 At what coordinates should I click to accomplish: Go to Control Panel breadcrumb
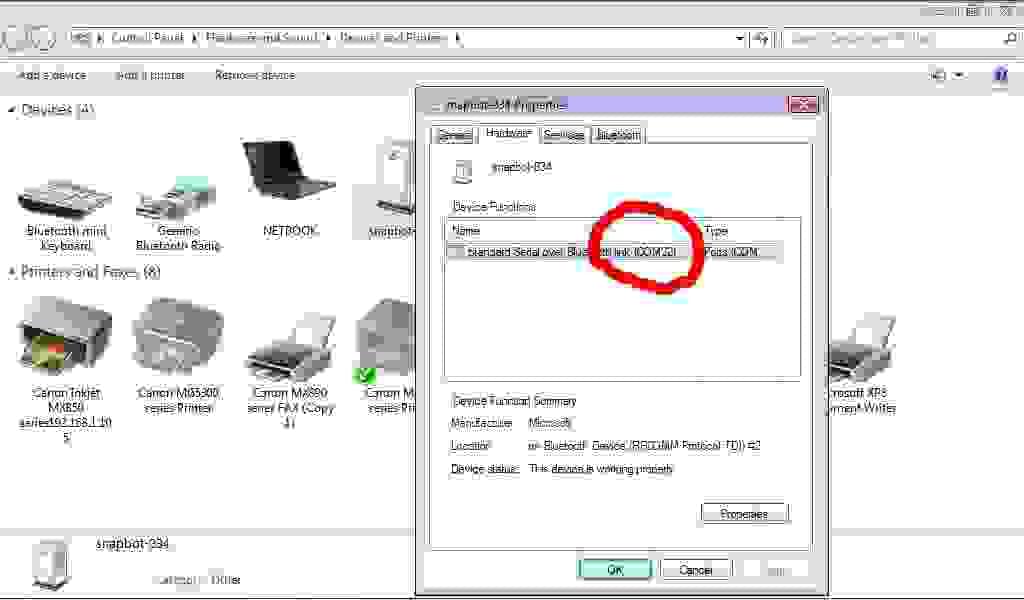pyautogui.click(x=148, y=37)
